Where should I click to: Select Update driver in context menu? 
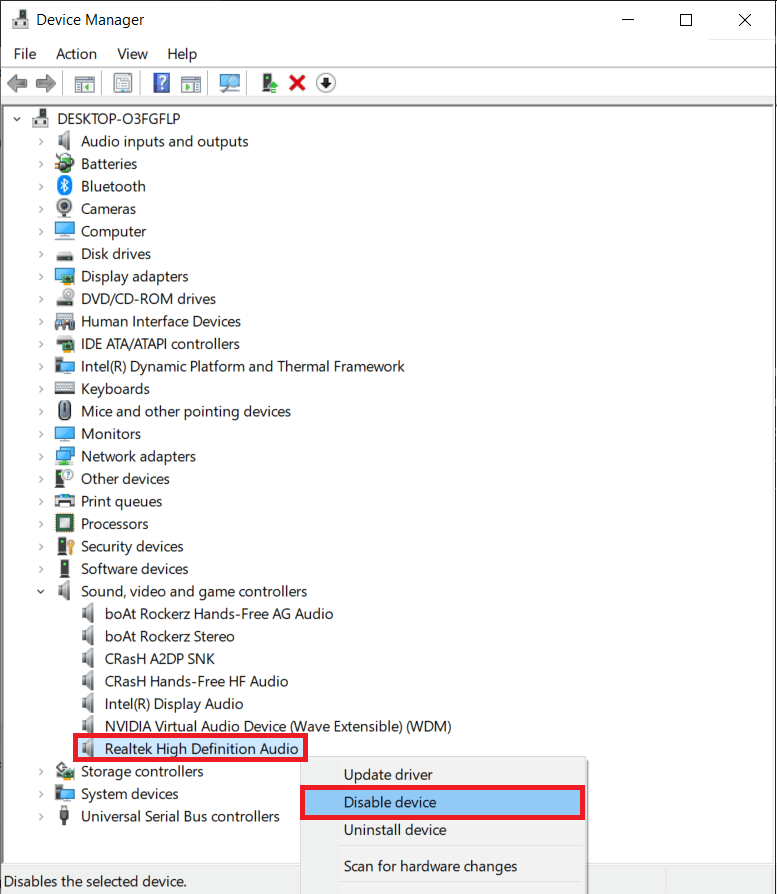click(x=388, y=774)
